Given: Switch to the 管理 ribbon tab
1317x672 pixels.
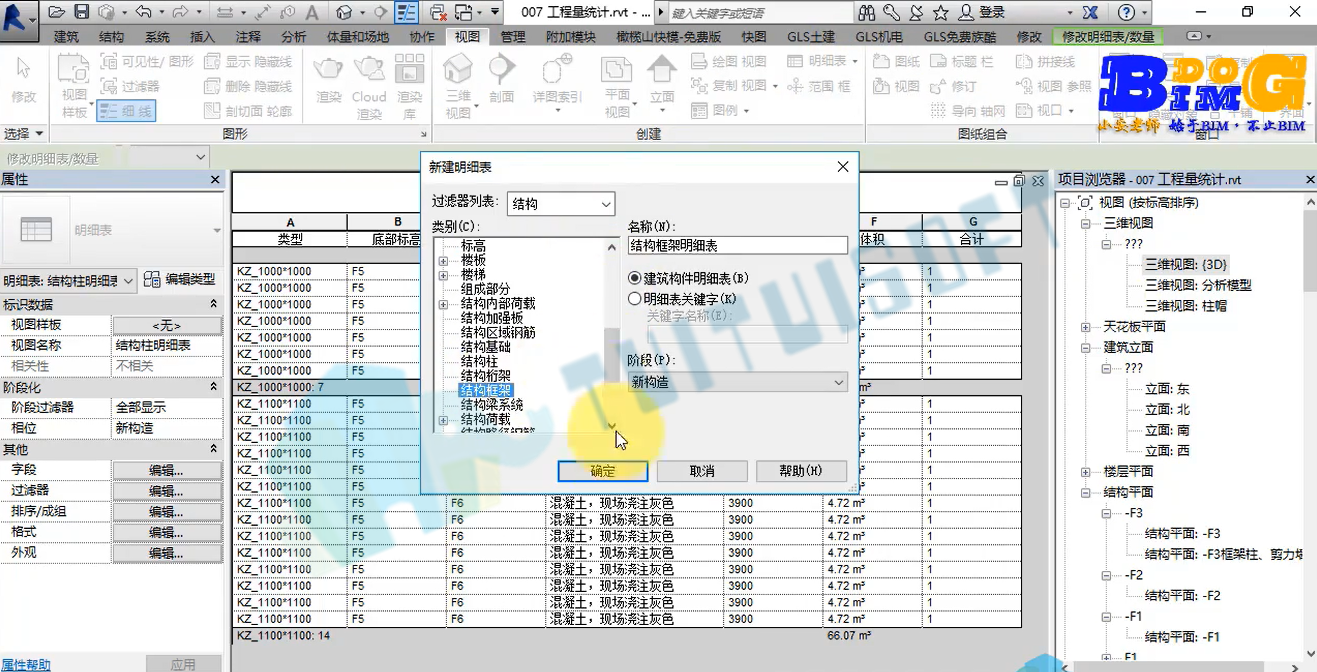Looking at the screenshot, I should tap(513, 36).
